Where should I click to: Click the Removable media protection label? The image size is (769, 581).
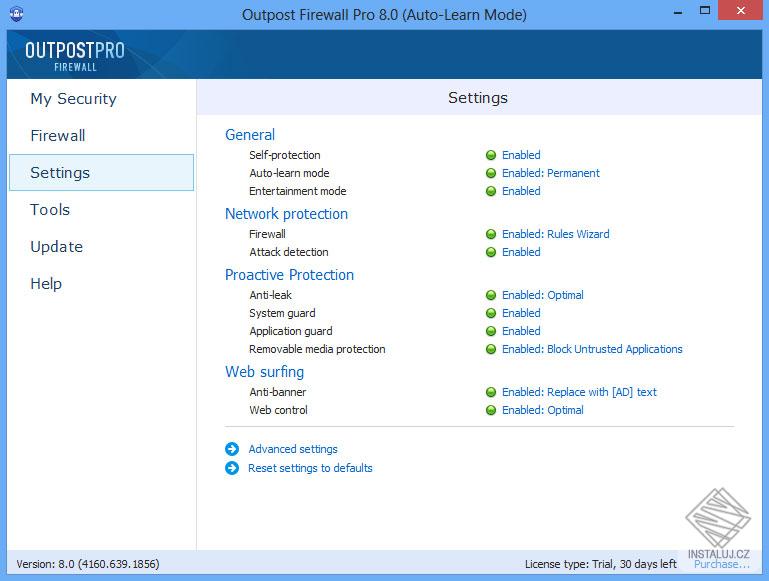(317, 349)
